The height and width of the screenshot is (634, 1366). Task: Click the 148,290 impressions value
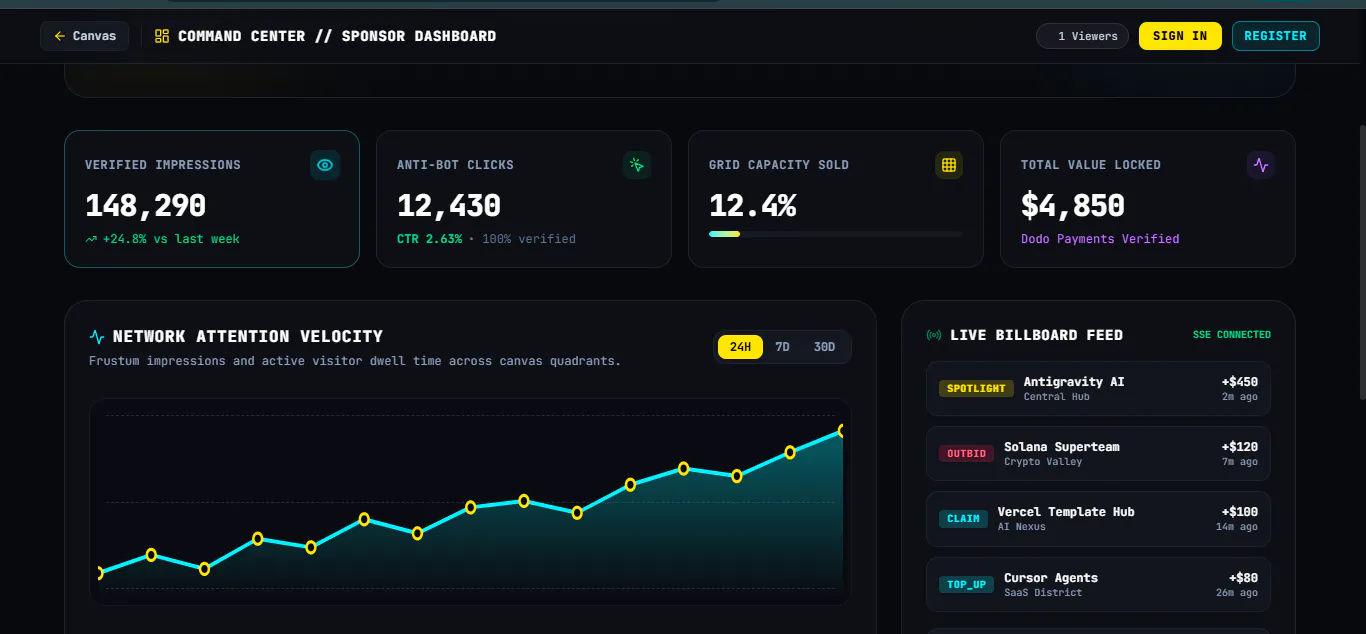(x=145, y=206)
